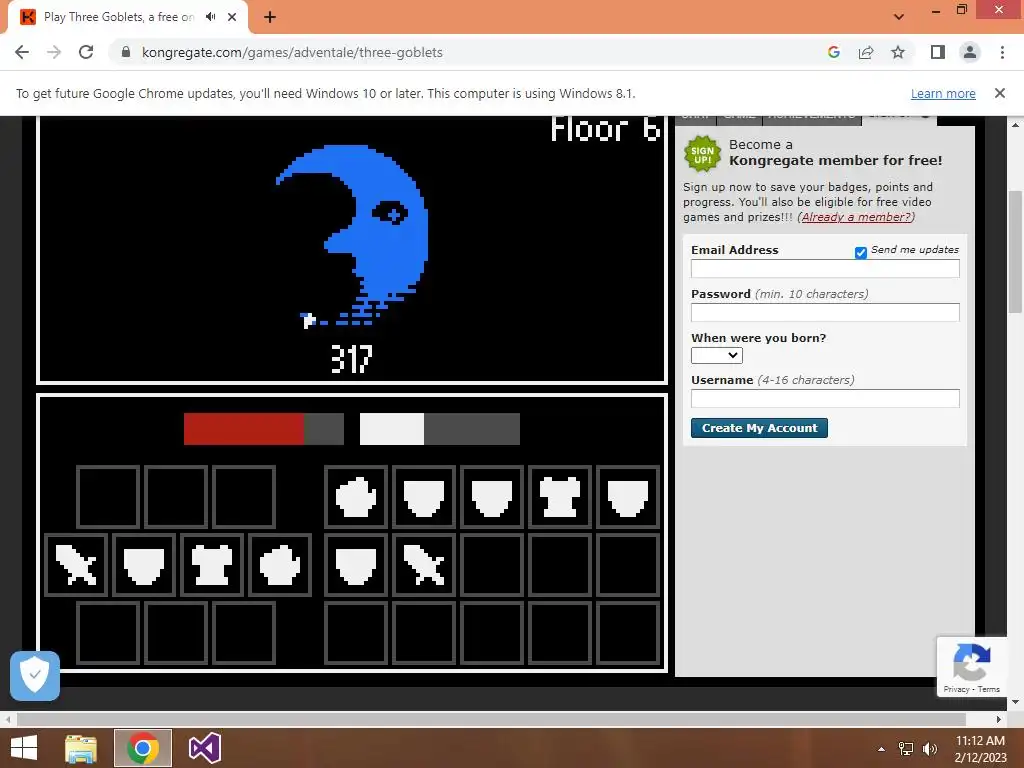The image size is (1024, 768).
Task: Mute the Three Goblets tab audio
Action: [x=210, y=17]
